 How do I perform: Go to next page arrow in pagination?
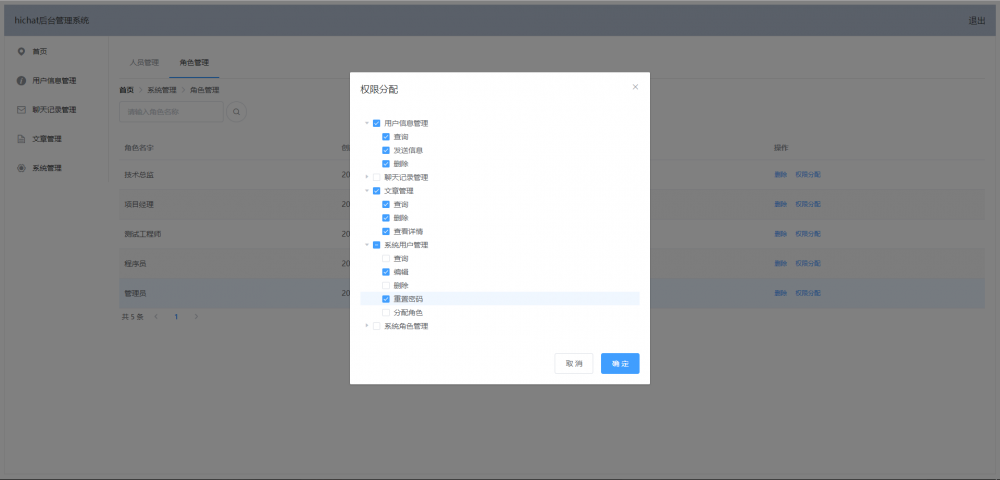(x=196, y=316)
